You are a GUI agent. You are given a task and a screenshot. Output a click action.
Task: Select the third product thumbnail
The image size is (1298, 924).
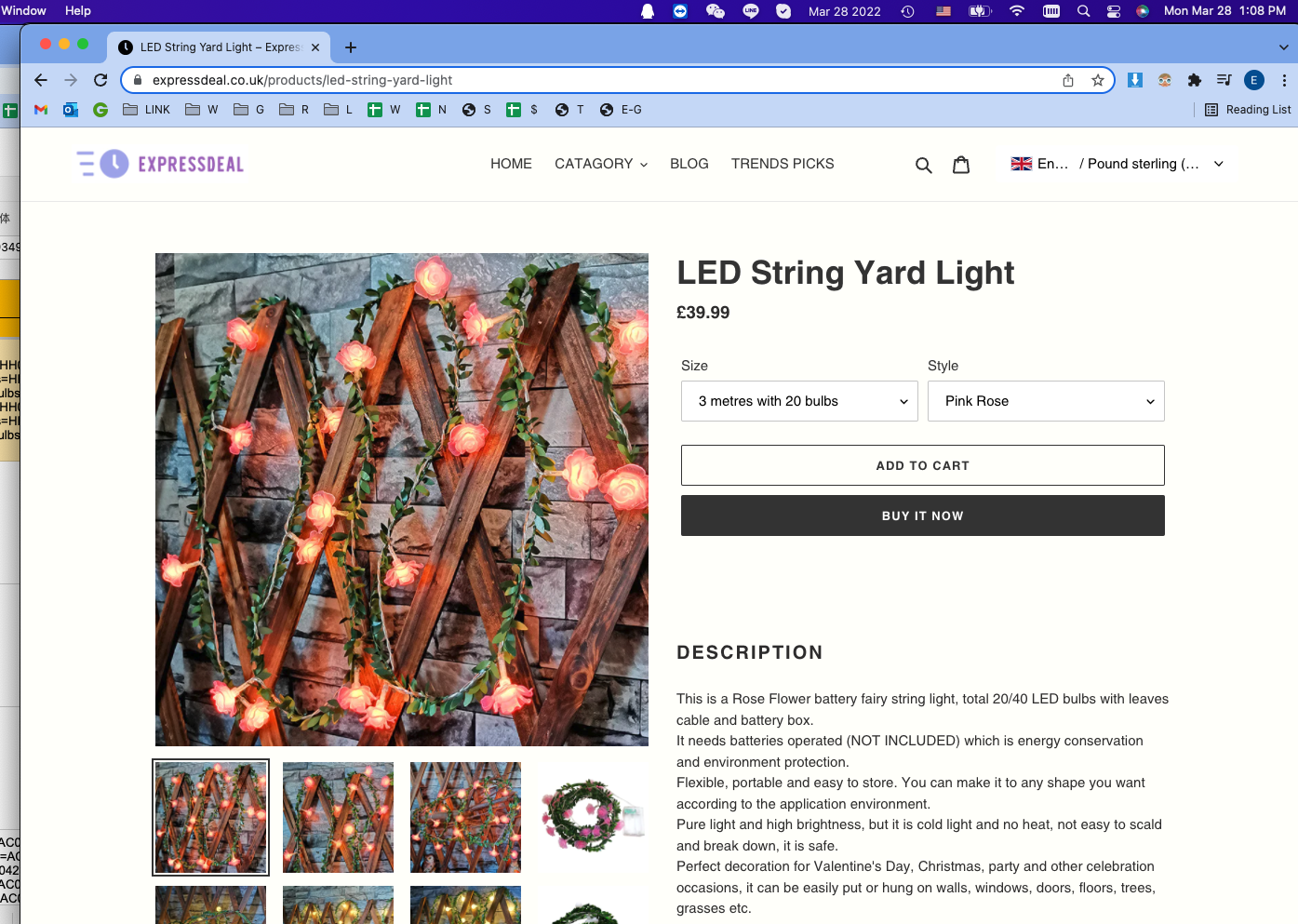(465, 818)
